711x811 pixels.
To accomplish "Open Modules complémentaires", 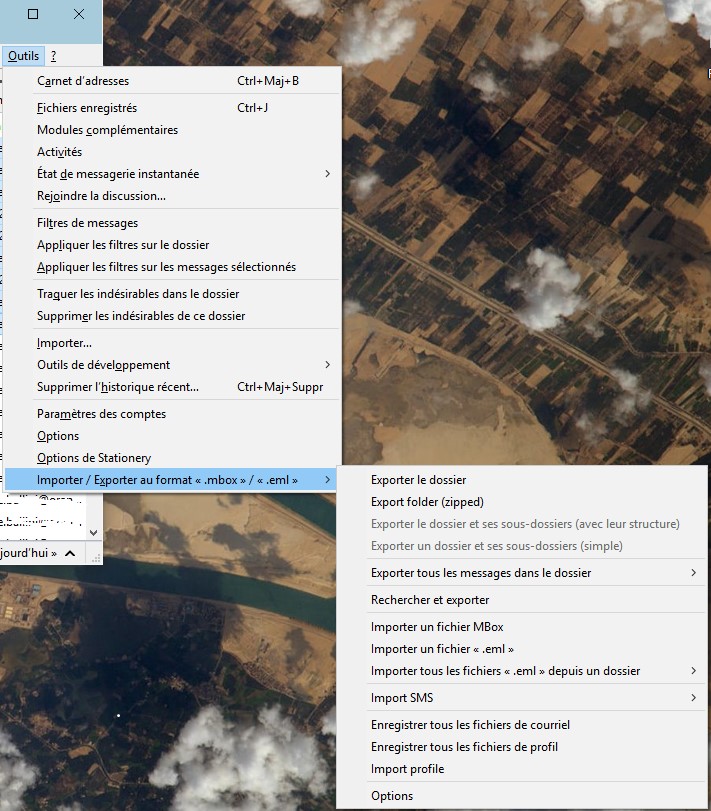I will pyautogui.click(x=173, y=130).
